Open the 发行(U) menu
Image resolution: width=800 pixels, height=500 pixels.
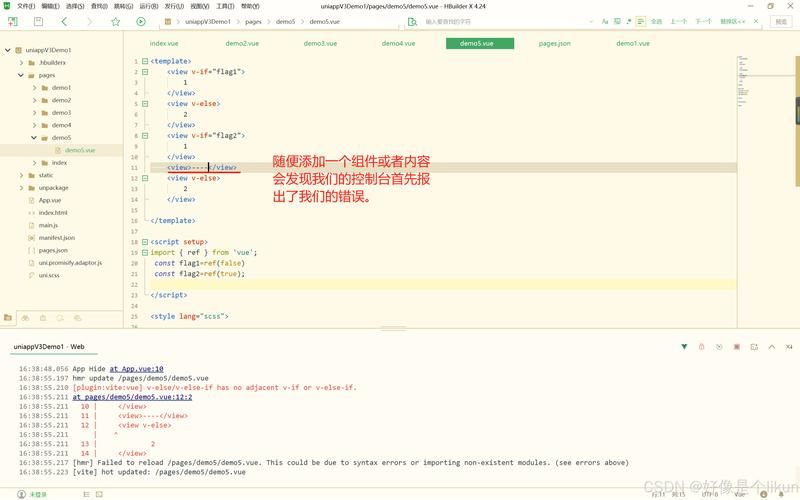(x=174, y=6)
